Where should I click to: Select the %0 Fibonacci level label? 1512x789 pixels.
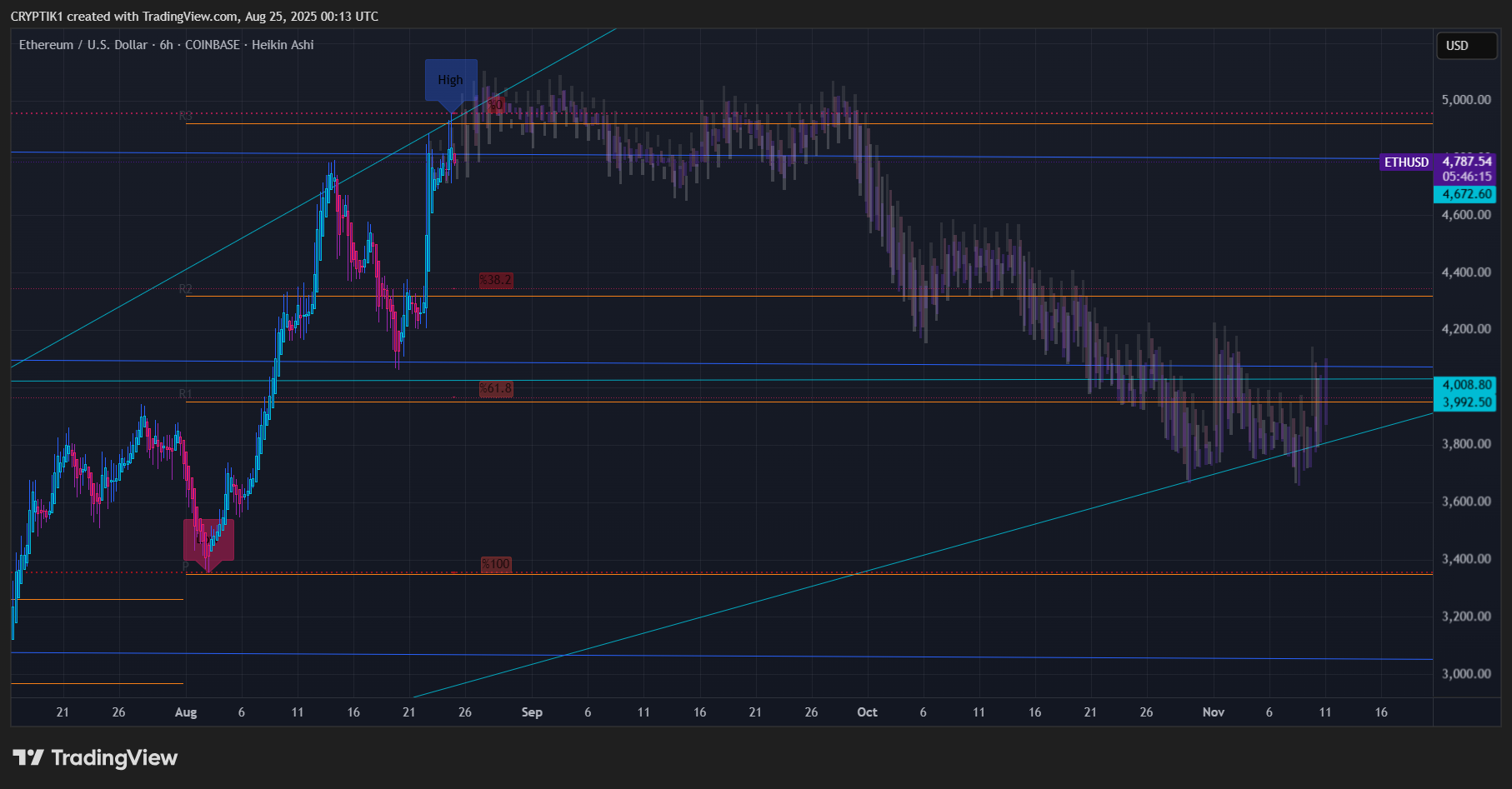coord(495,104)
